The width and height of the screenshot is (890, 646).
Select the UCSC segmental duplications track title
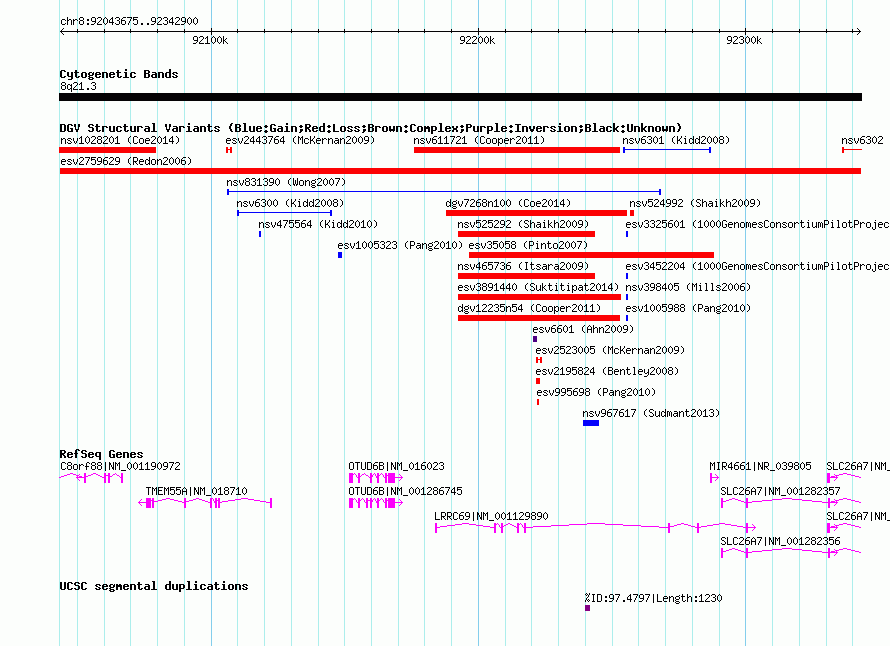click(x=154, y=586)
